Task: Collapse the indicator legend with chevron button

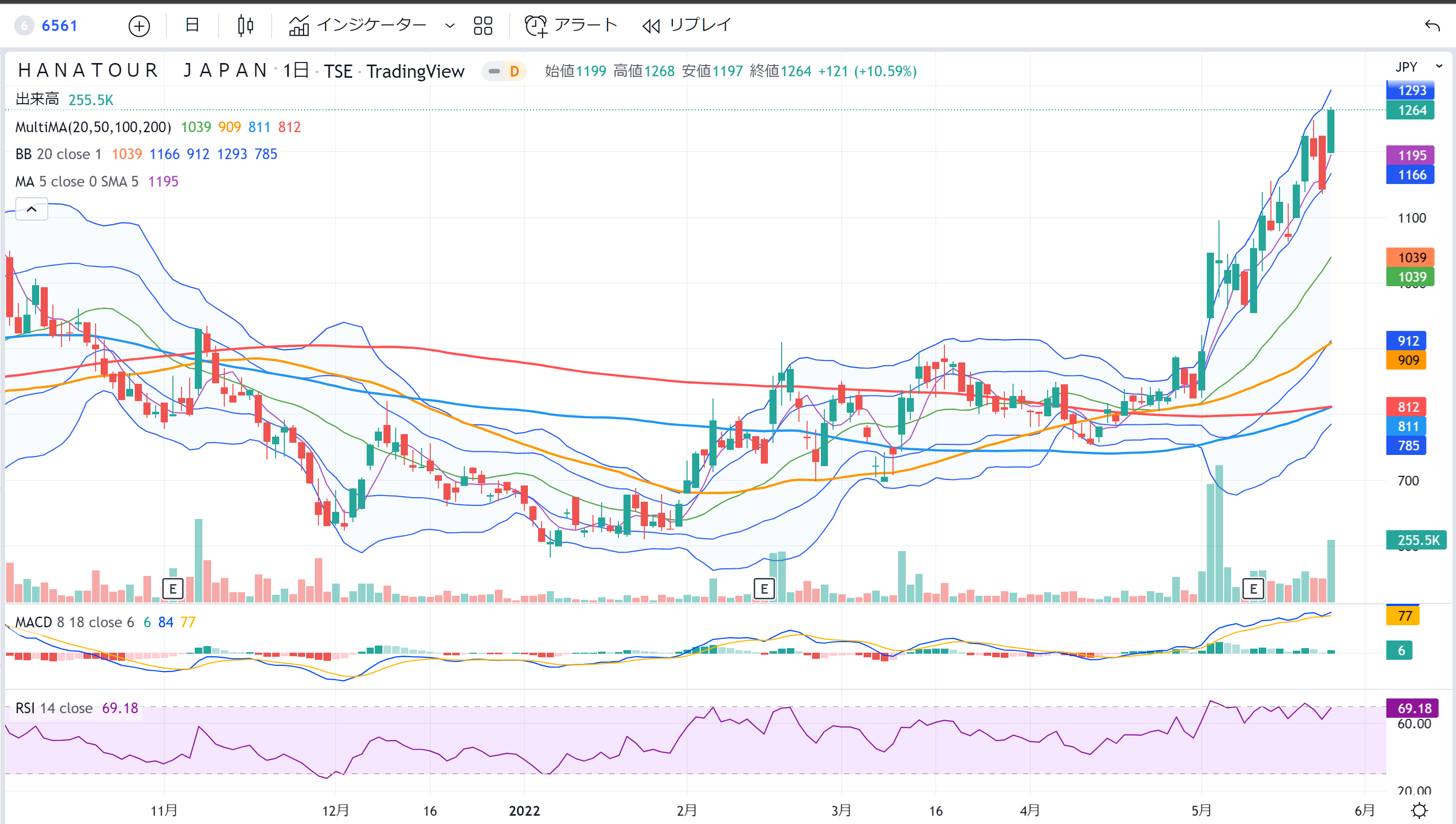Action: point(32,209)
